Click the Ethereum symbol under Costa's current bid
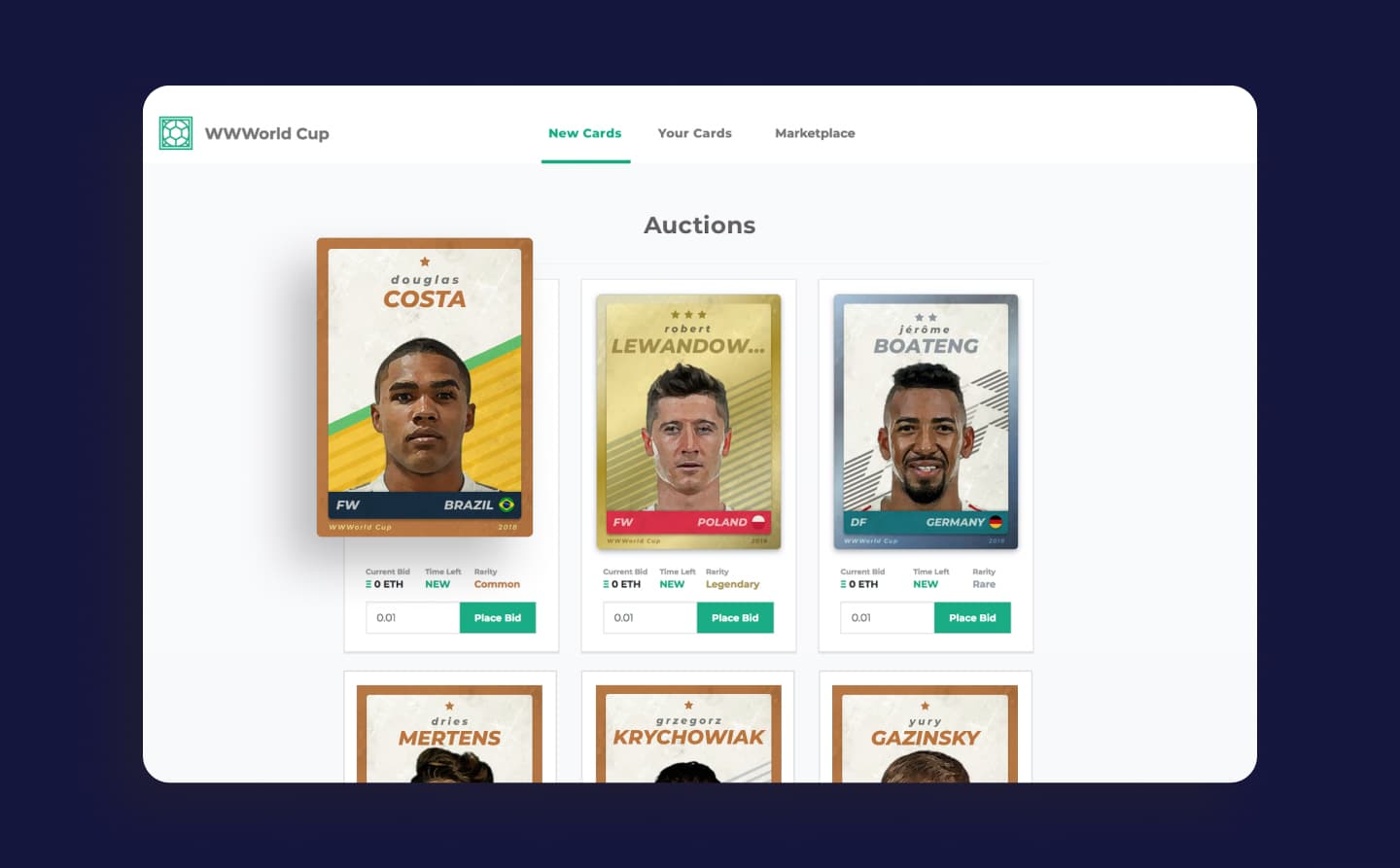The width and height of the screenshot is (1400, 868). [x=368, y=584]
